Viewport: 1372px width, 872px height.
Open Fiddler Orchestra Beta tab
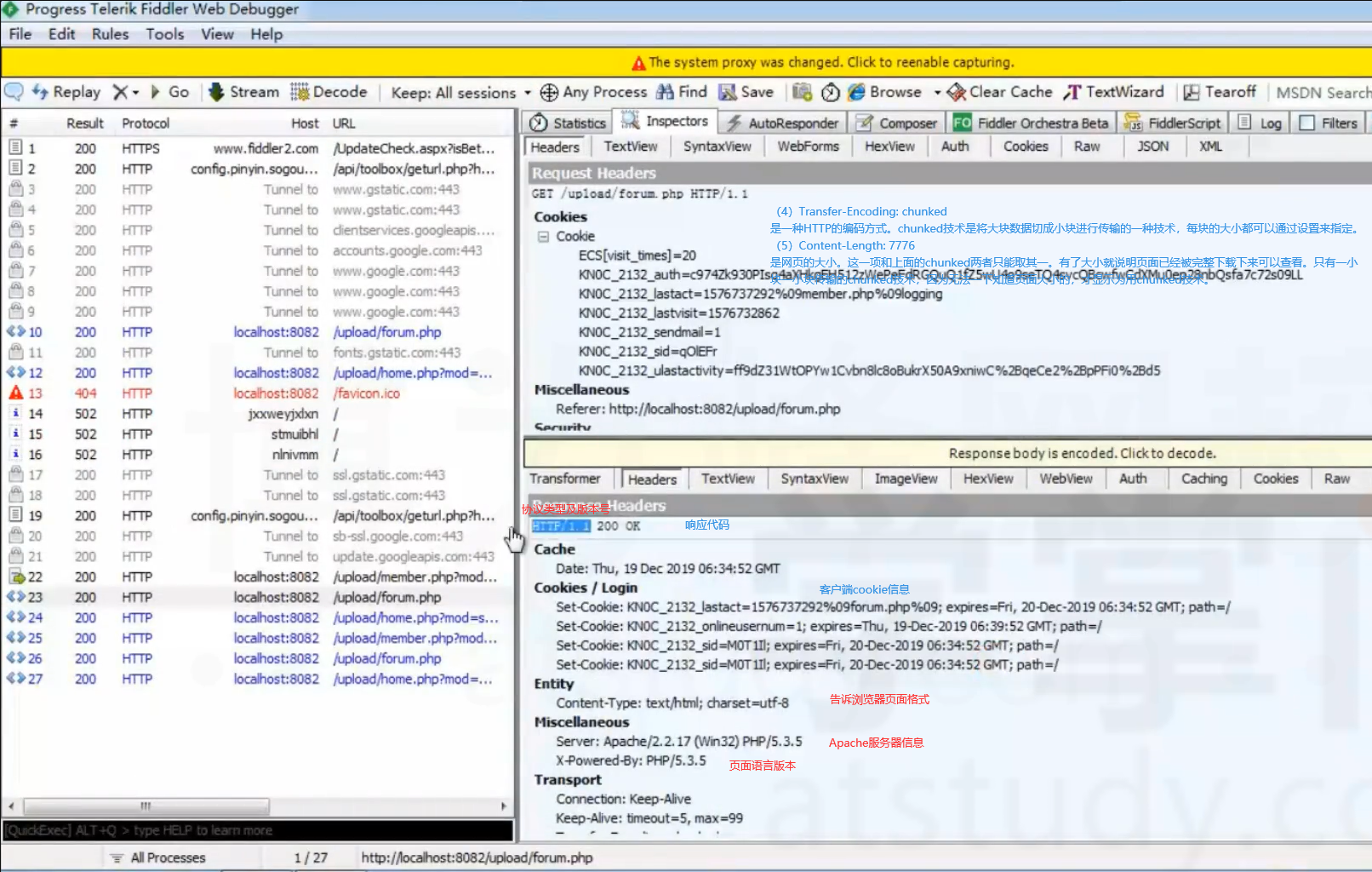pyautogui.click(x=1031, y=123)
